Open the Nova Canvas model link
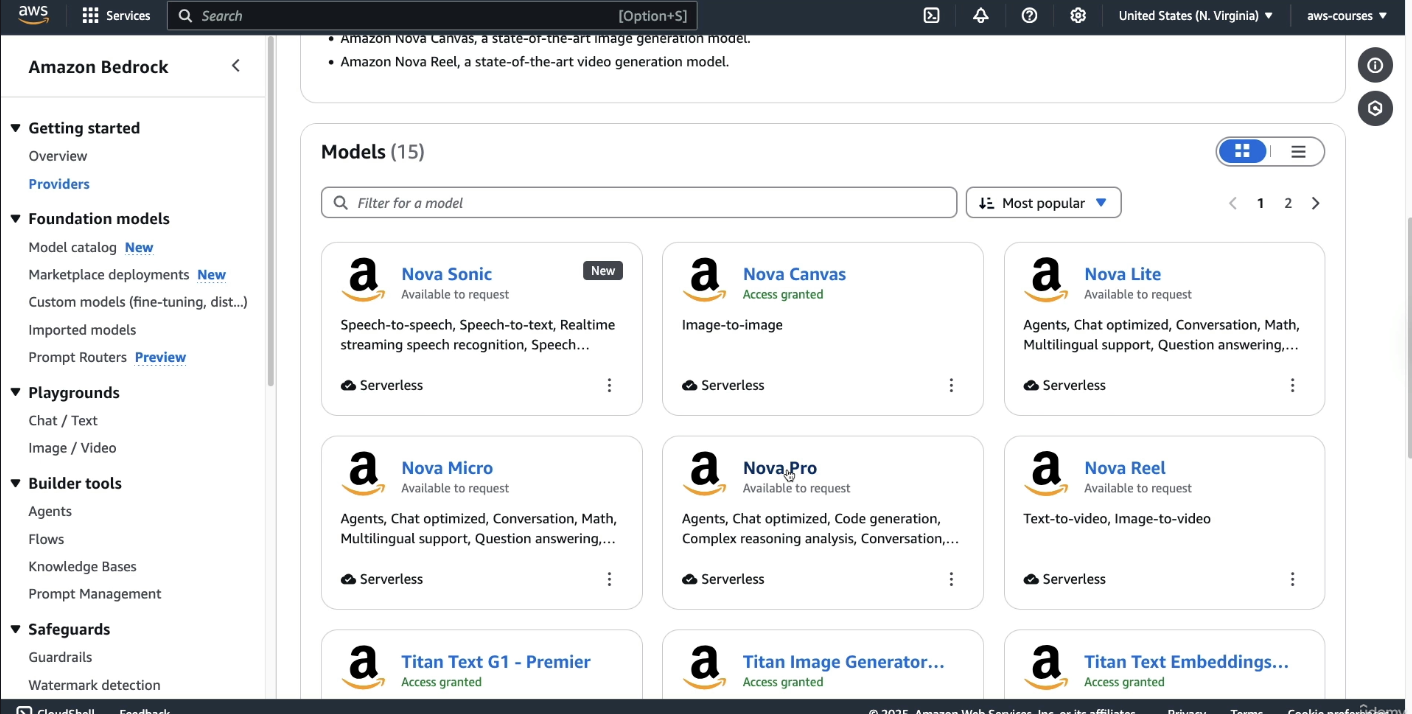The image size is (1412, 714). 794,274
